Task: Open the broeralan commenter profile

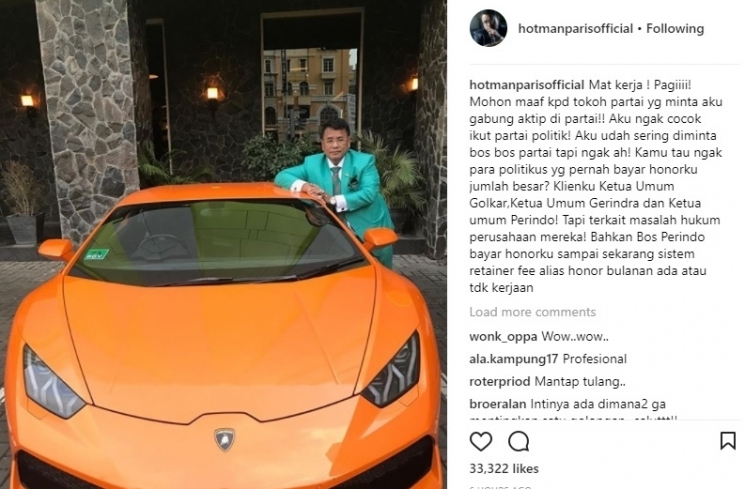Action: [498, 404]
